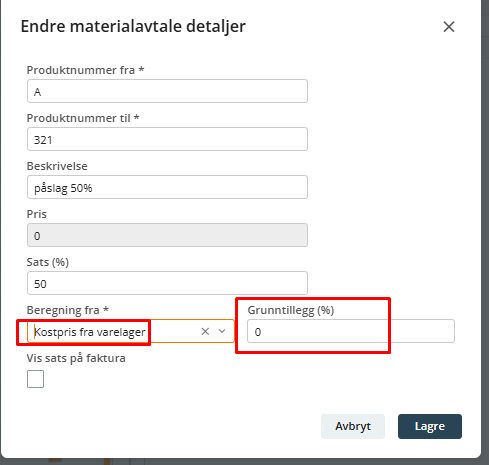The image size is (489, 465).
Task: Focus the Produktnummer fra field containing A
Action: 167,91
